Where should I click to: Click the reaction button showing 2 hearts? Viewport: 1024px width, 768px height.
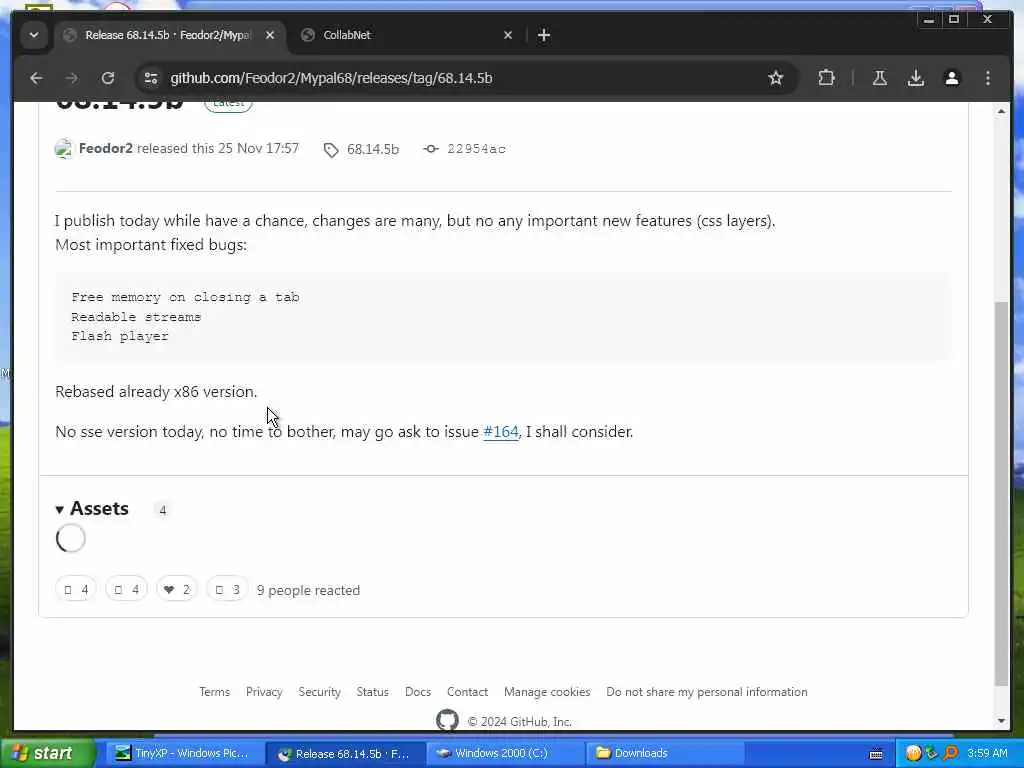[176, 590]
